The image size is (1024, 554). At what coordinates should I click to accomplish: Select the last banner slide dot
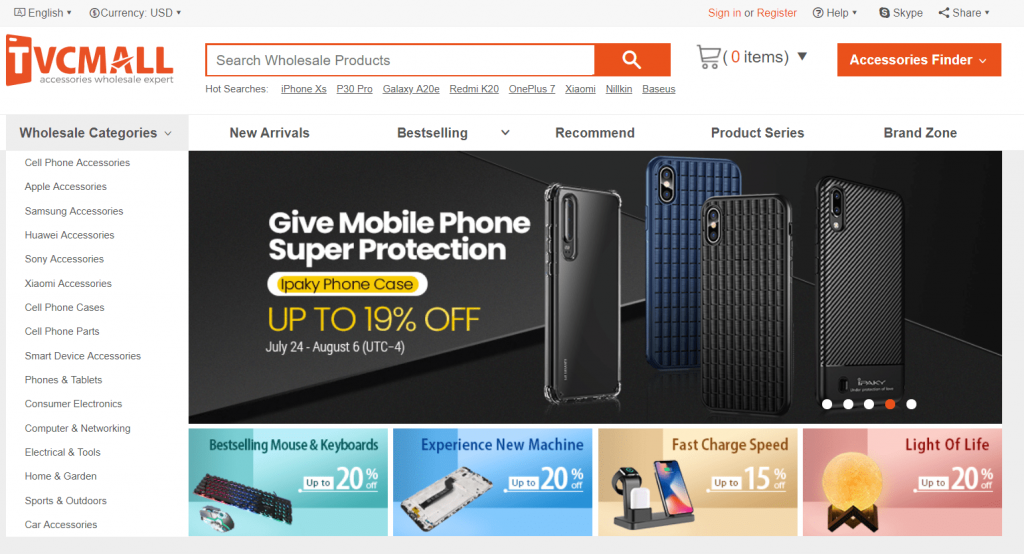911,404
